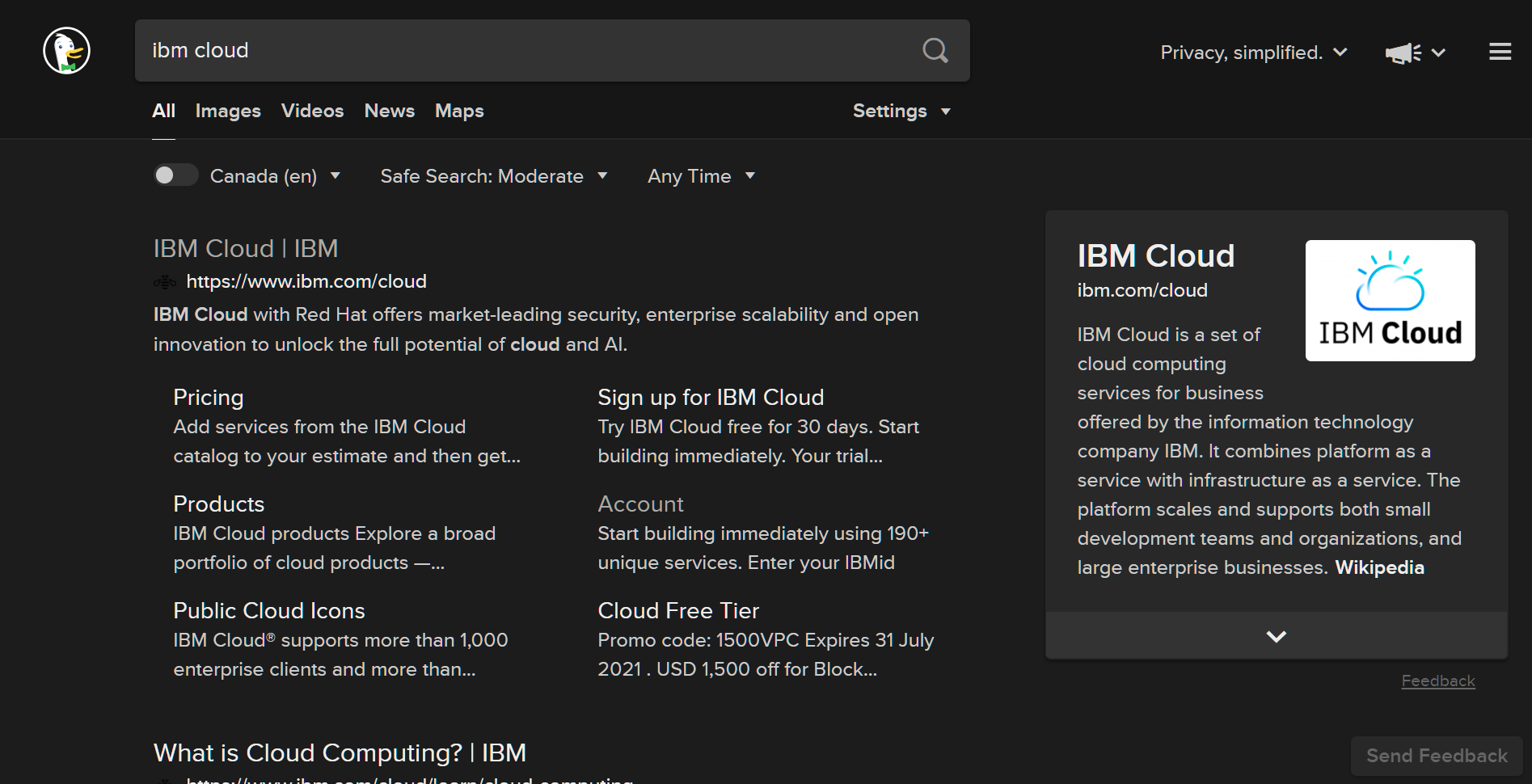Viewport: 1532px width, 784px height.
Task: Click the Promo code: 1500VPC description text
Action: [766, 655]
